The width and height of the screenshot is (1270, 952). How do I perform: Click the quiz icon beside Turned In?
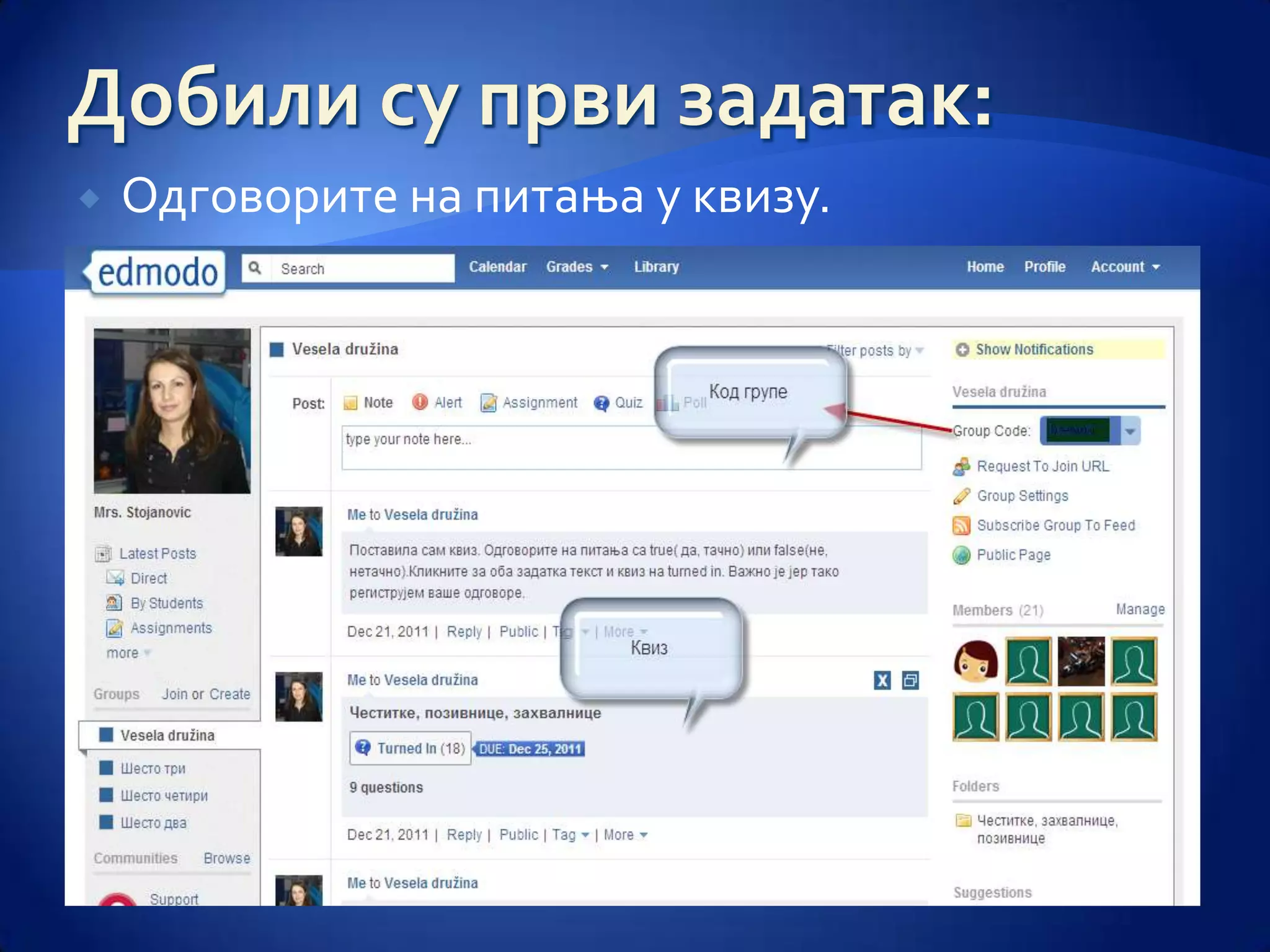(363, 747)
